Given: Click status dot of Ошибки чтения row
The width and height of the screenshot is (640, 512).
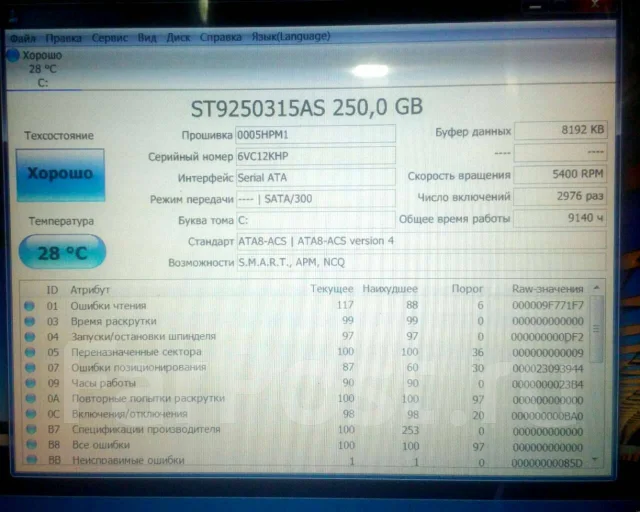Looking at the screenshot, I should click(29, 306).
